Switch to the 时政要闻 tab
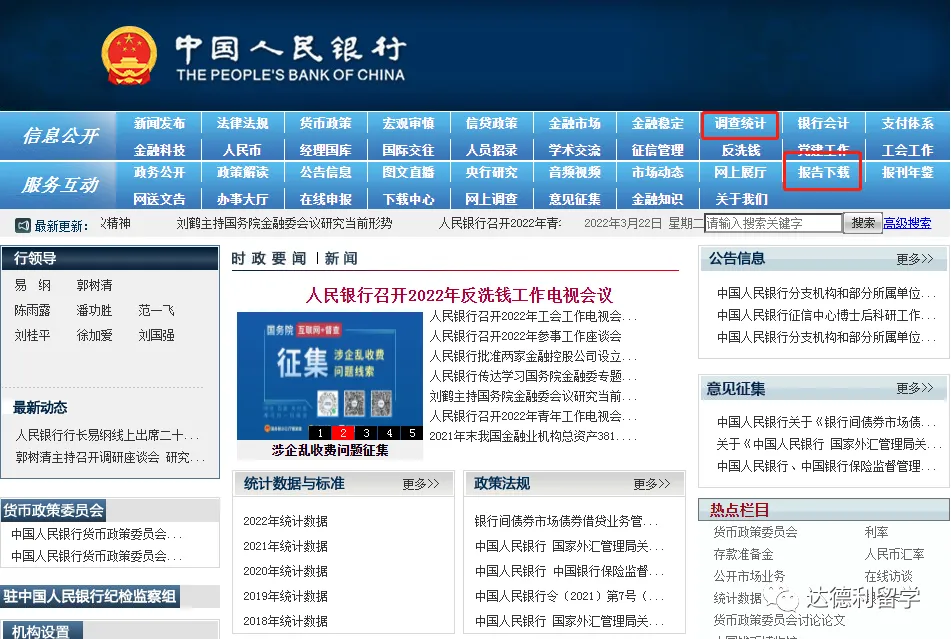 click(268, 259)
